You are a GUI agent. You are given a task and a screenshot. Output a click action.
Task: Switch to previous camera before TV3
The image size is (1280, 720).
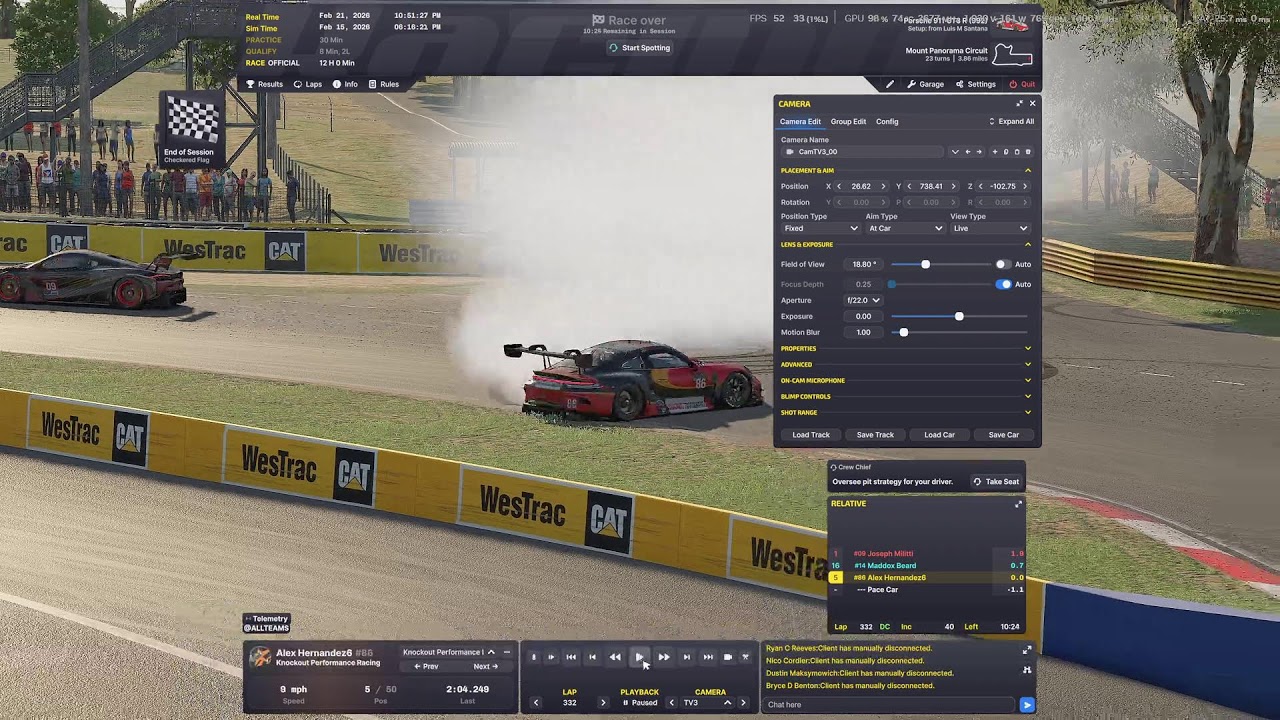click(672, 703)
